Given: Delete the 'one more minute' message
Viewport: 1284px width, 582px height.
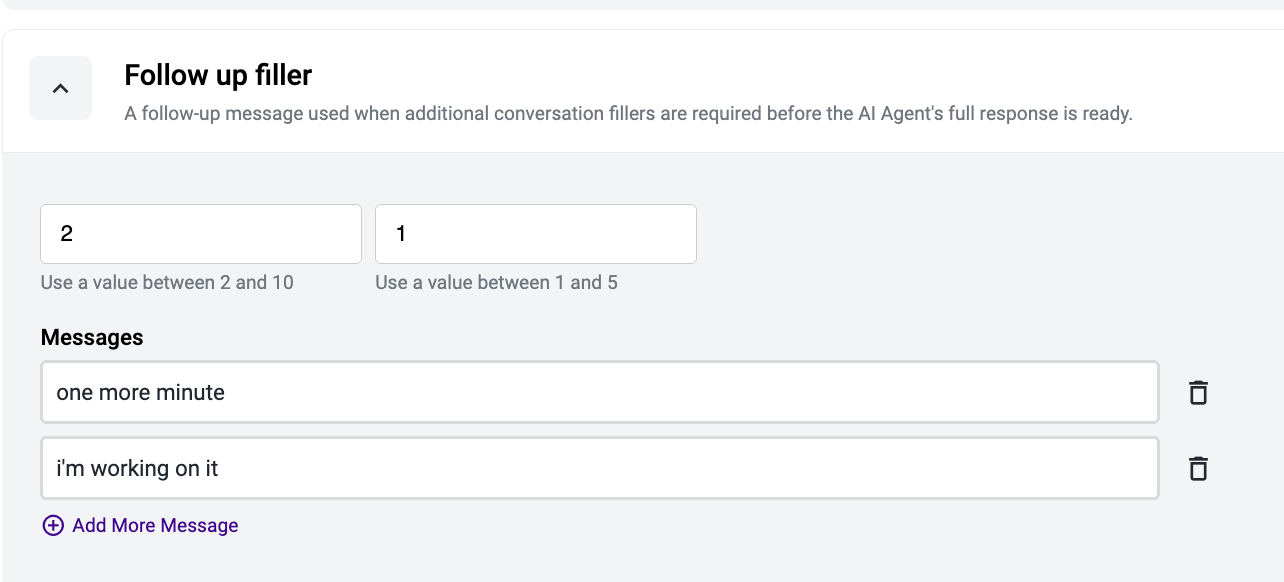Looking at the screenshot, I should [1198, 392].
